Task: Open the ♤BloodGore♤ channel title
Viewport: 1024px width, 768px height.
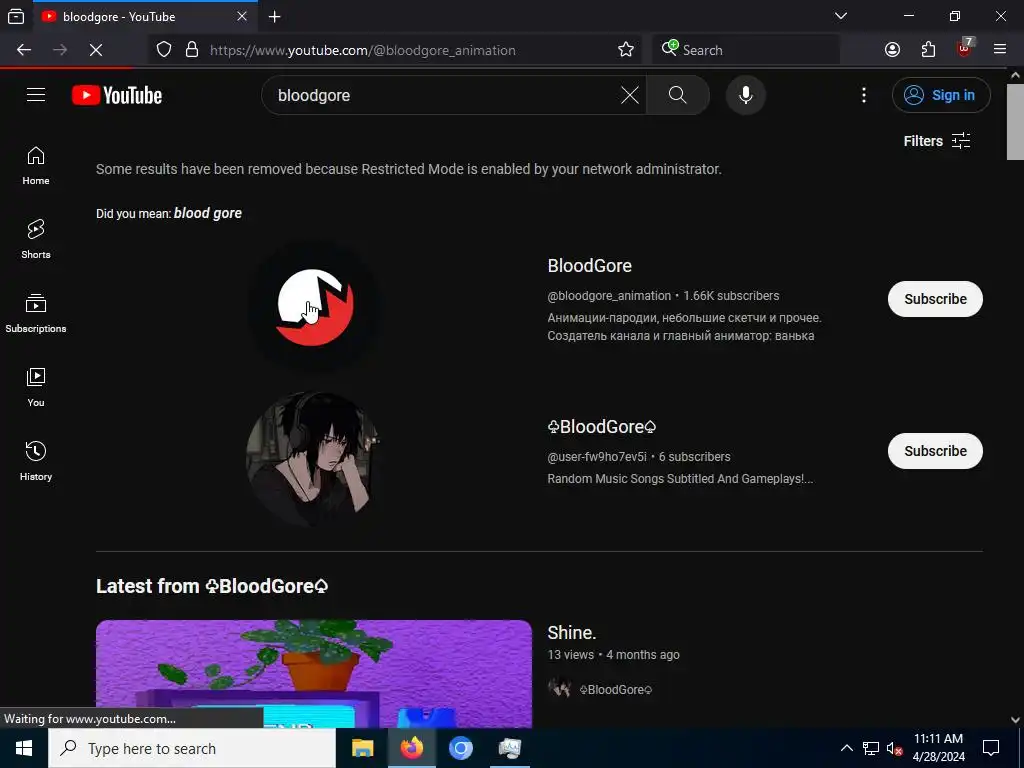Action: coord(601,426)
